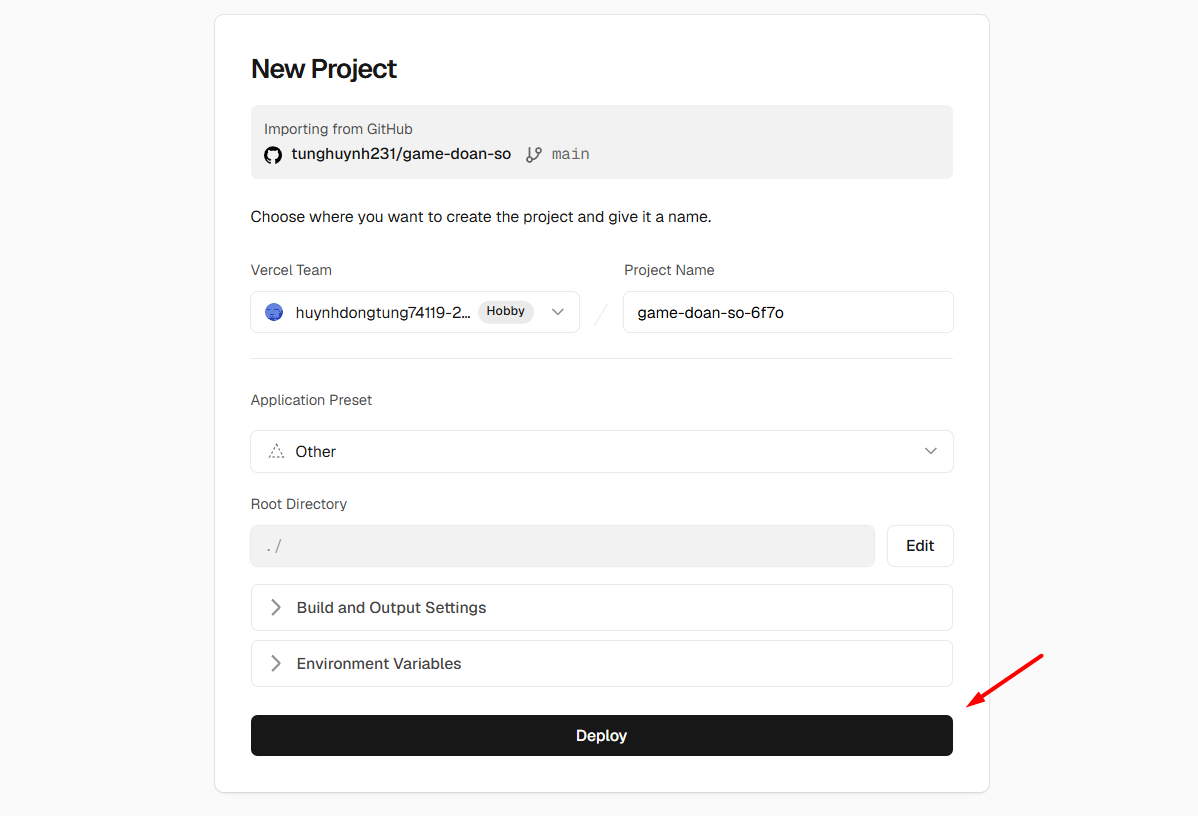The width and height of the screenshot is (1198, 816).
Task: Click the main branch label
Action: pos(571,154)
